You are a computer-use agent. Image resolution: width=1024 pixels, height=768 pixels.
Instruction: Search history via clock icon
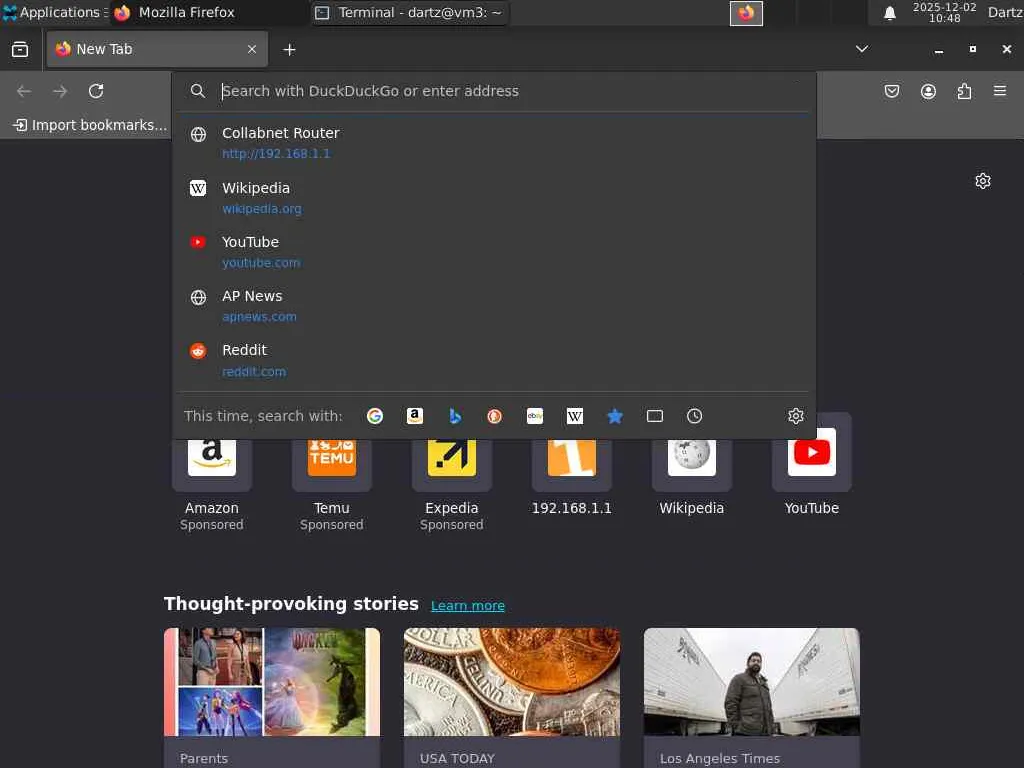694,416
